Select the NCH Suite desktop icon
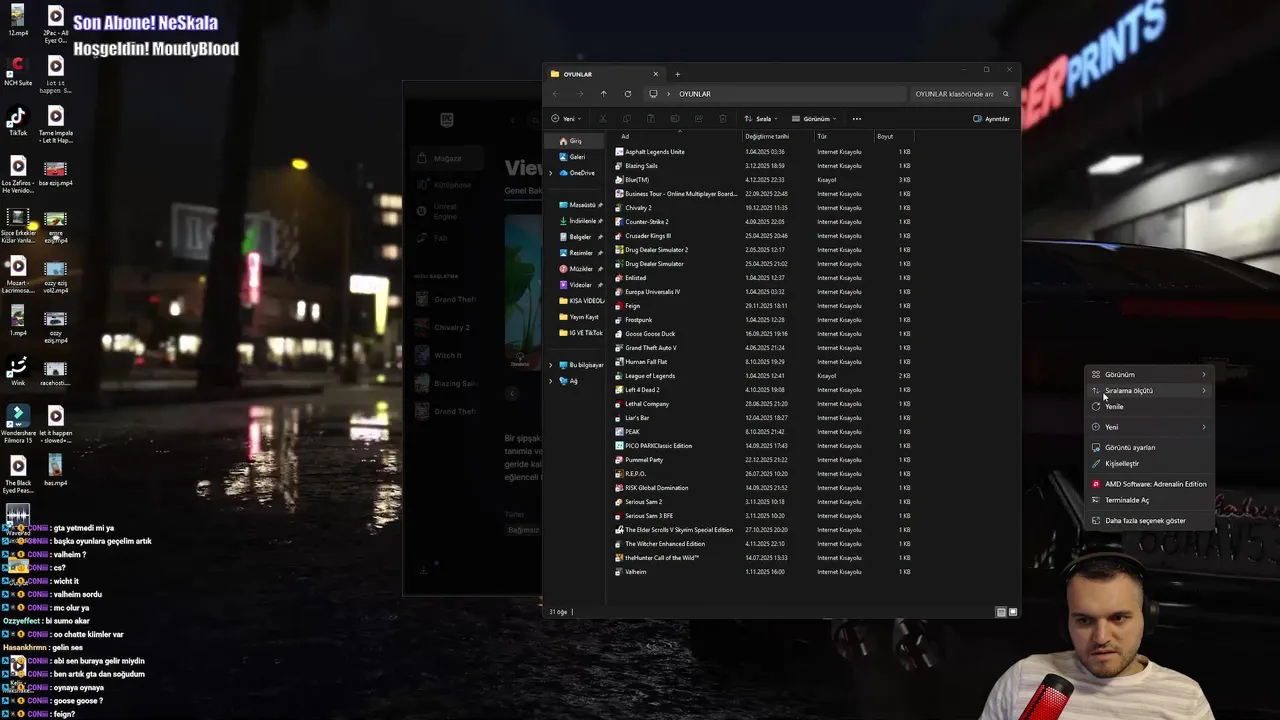Image resolution: width=1280 pixels, height=720 pixels. [x=18, y=71]
